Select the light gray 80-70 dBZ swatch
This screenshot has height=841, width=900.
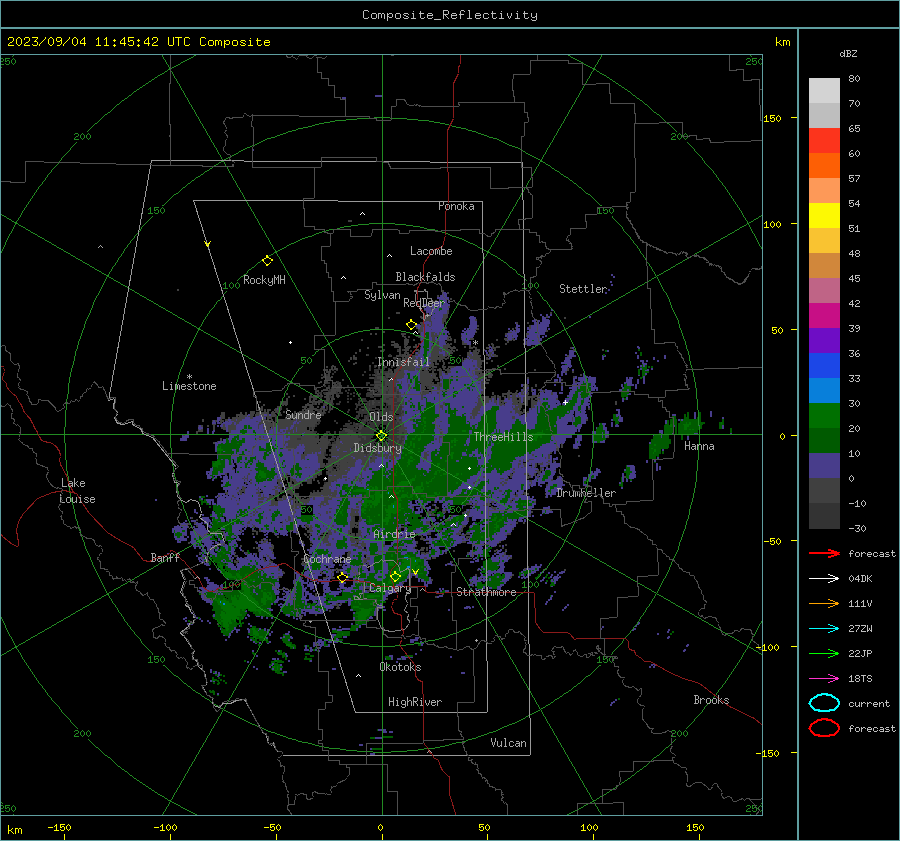click(824, 91)
